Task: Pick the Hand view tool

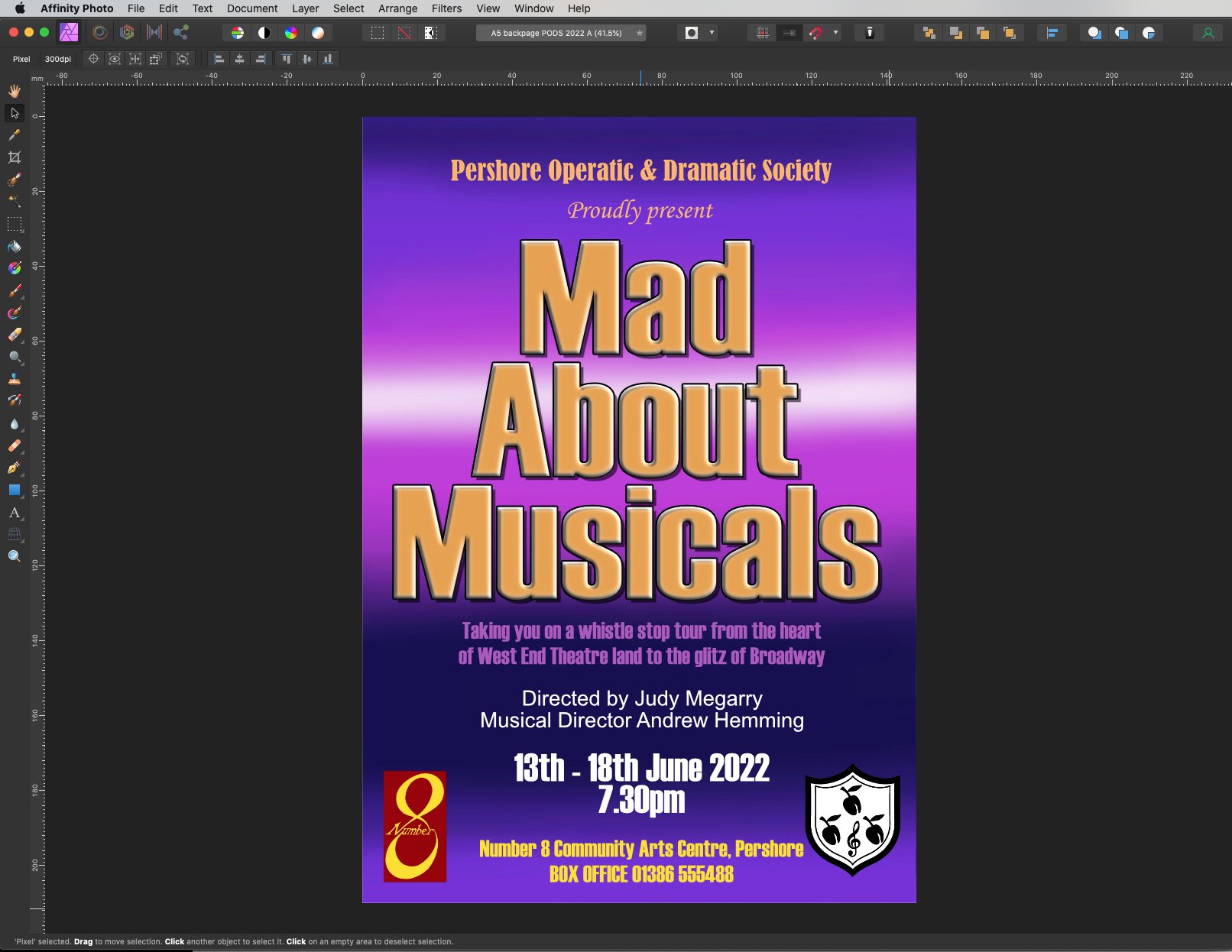Action: click(x=15, y=91)
